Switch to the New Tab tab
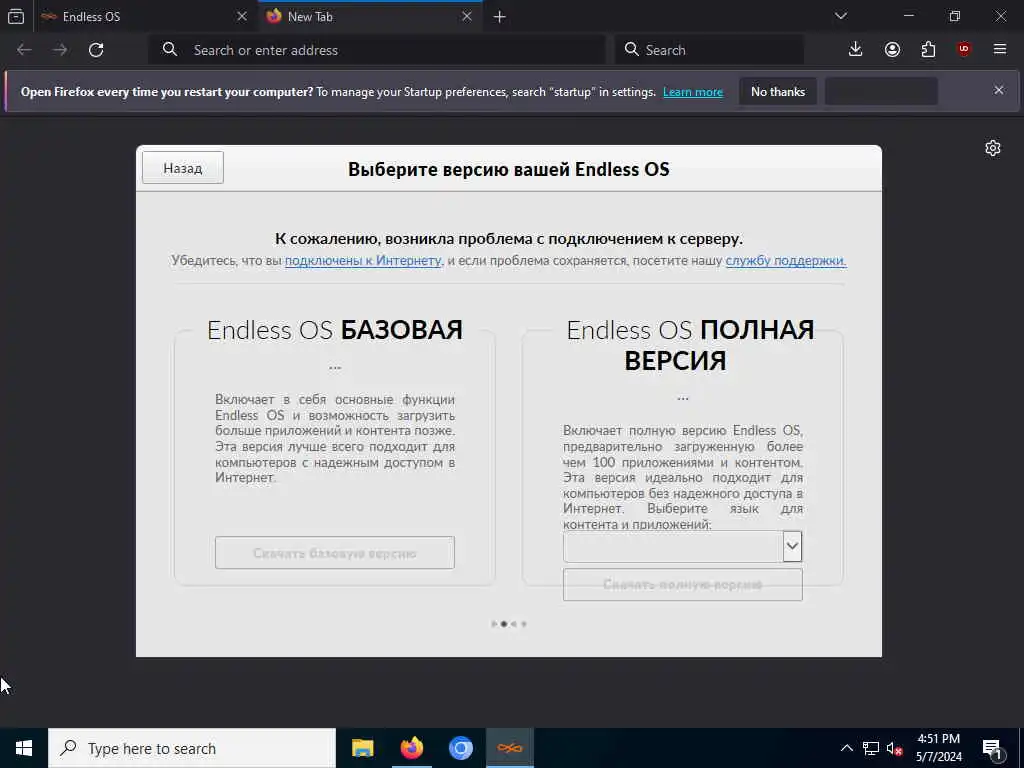The image size is (1024, 768). [x=370, y=16]
